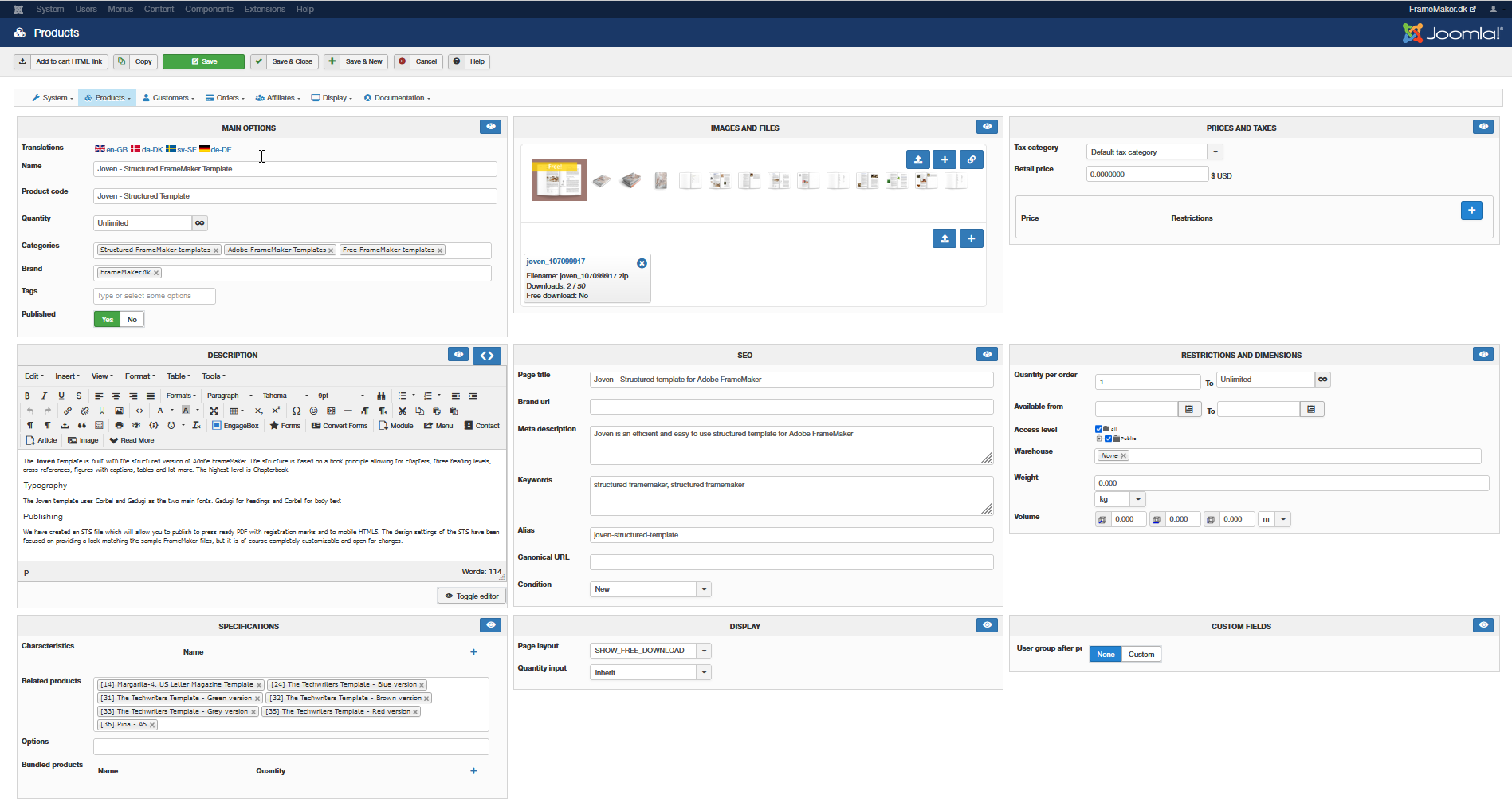
Task: Open the Extensions menu in the top bar
Action: pos(265,9)
